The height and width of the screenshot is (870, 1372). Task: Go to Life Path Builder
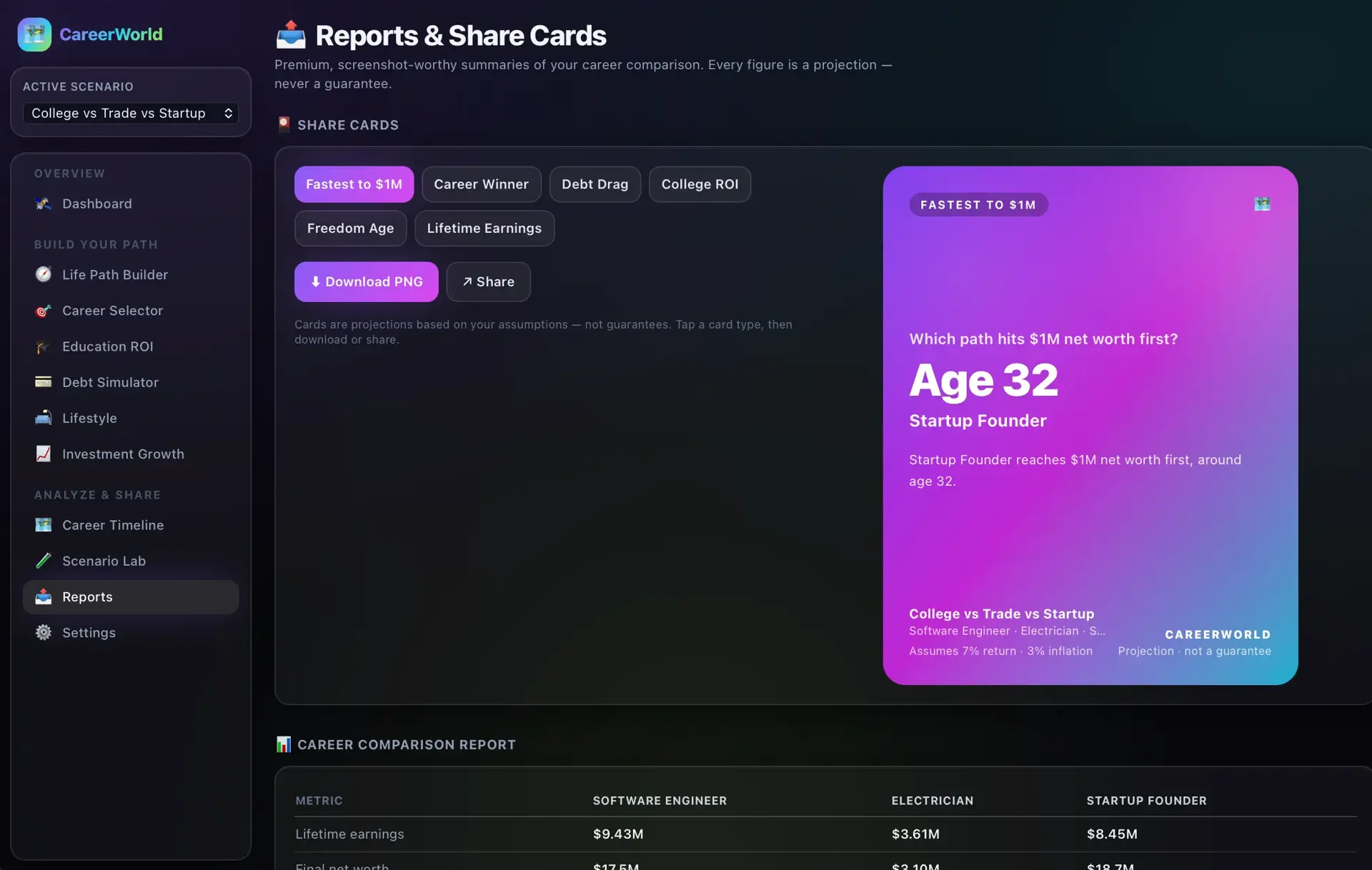click(131, 274)
